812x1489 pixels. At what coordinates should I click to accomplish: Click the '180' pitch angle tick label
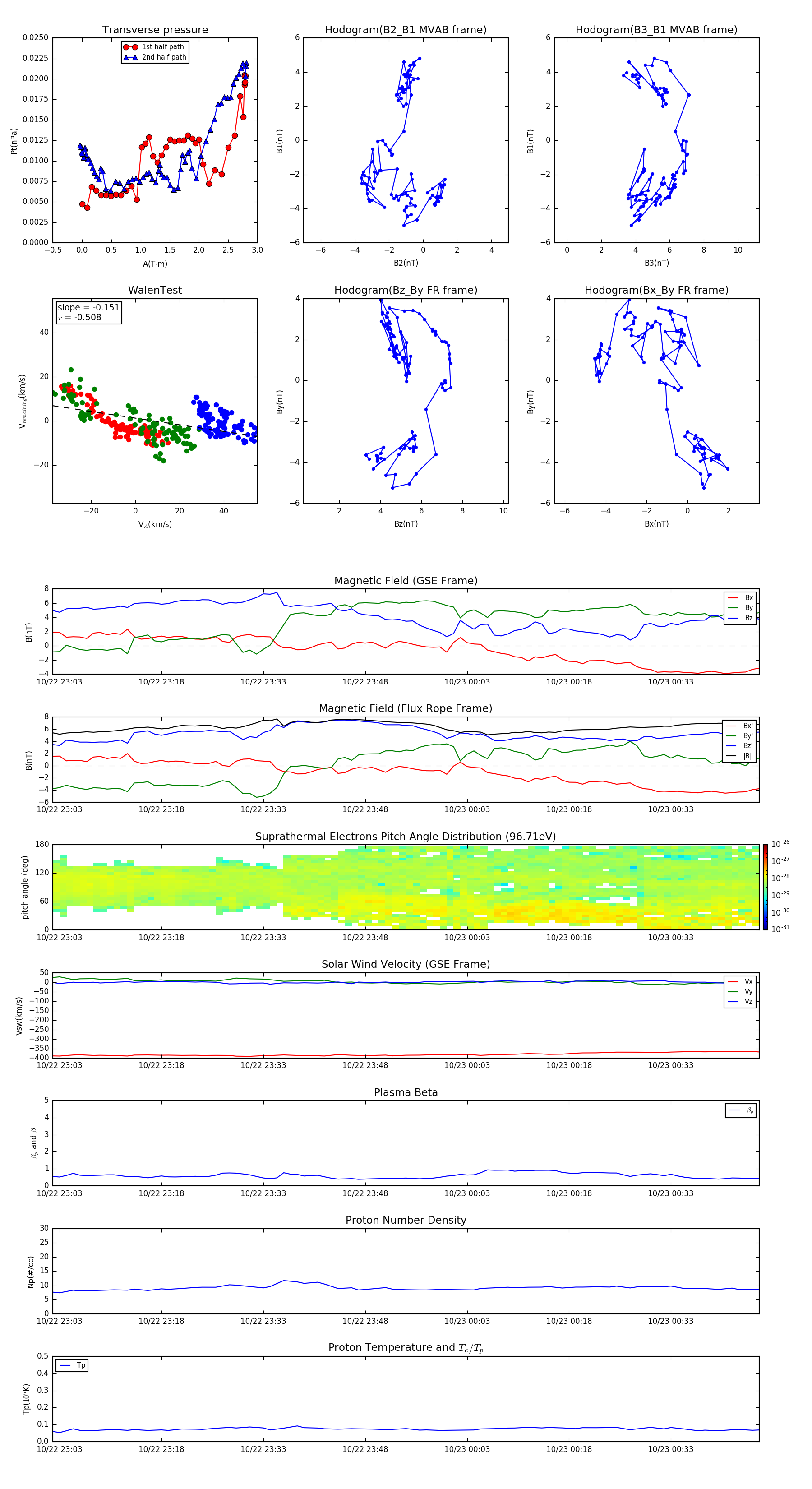click(x=42, y=845)
